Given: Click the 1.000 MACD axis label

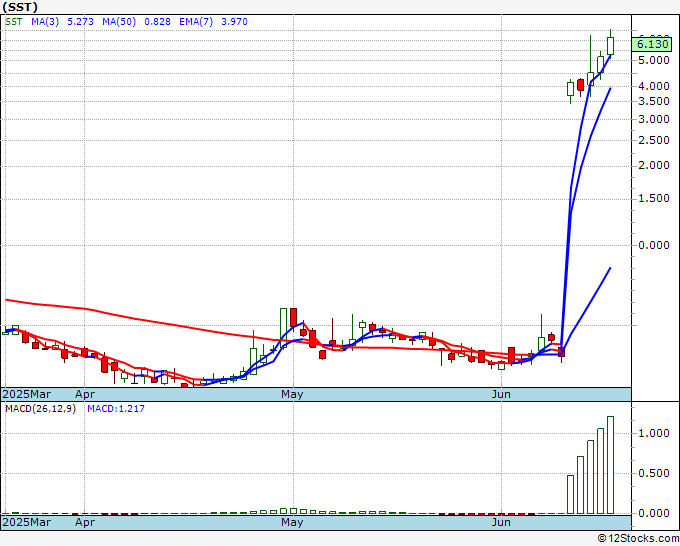Looking at the screenshot, I should pyautogui.click(x=654, y=433).
